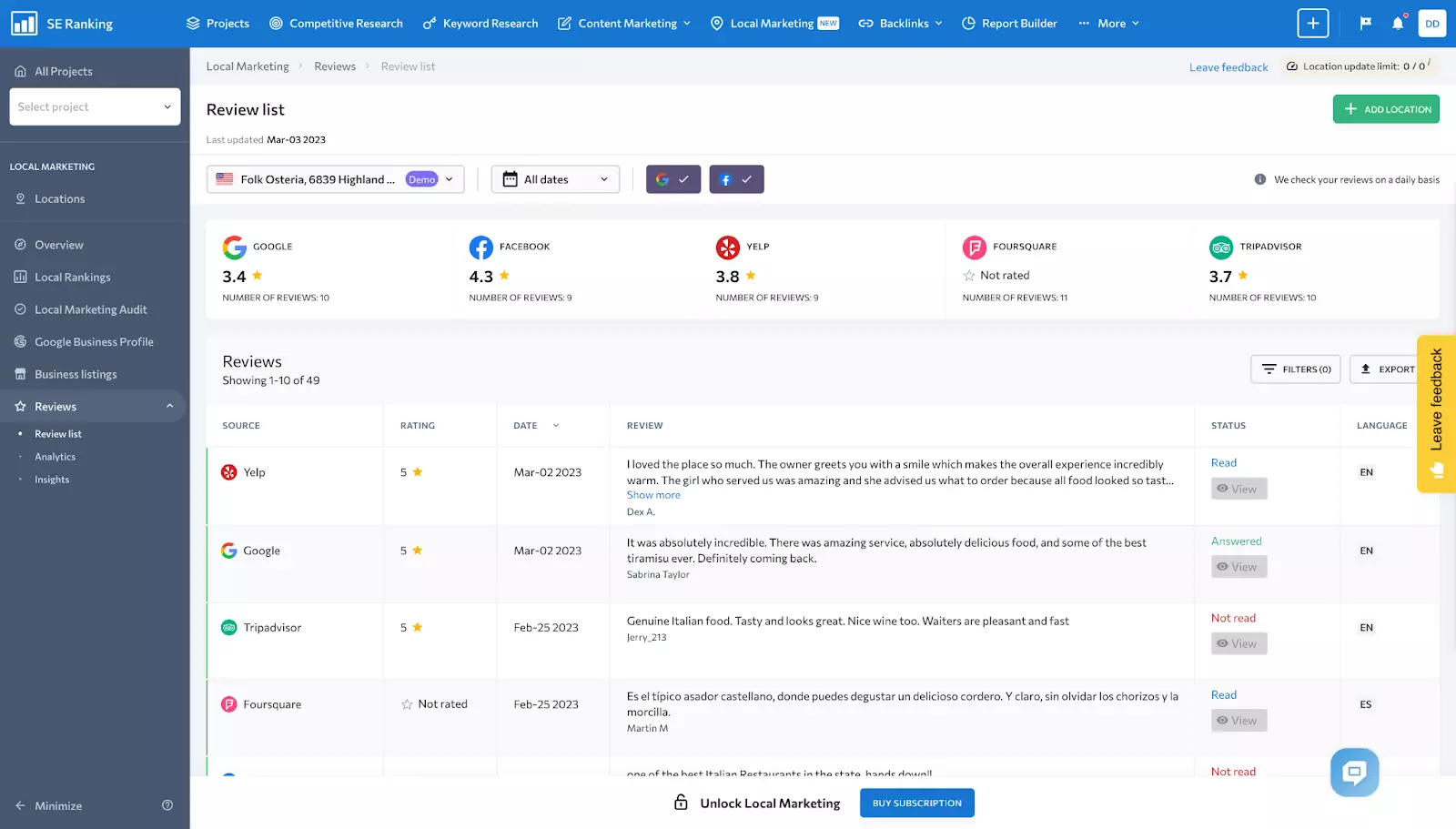
Task: Open the All dates dropdown
Action: pyautogui.click(x=555, y=179)
